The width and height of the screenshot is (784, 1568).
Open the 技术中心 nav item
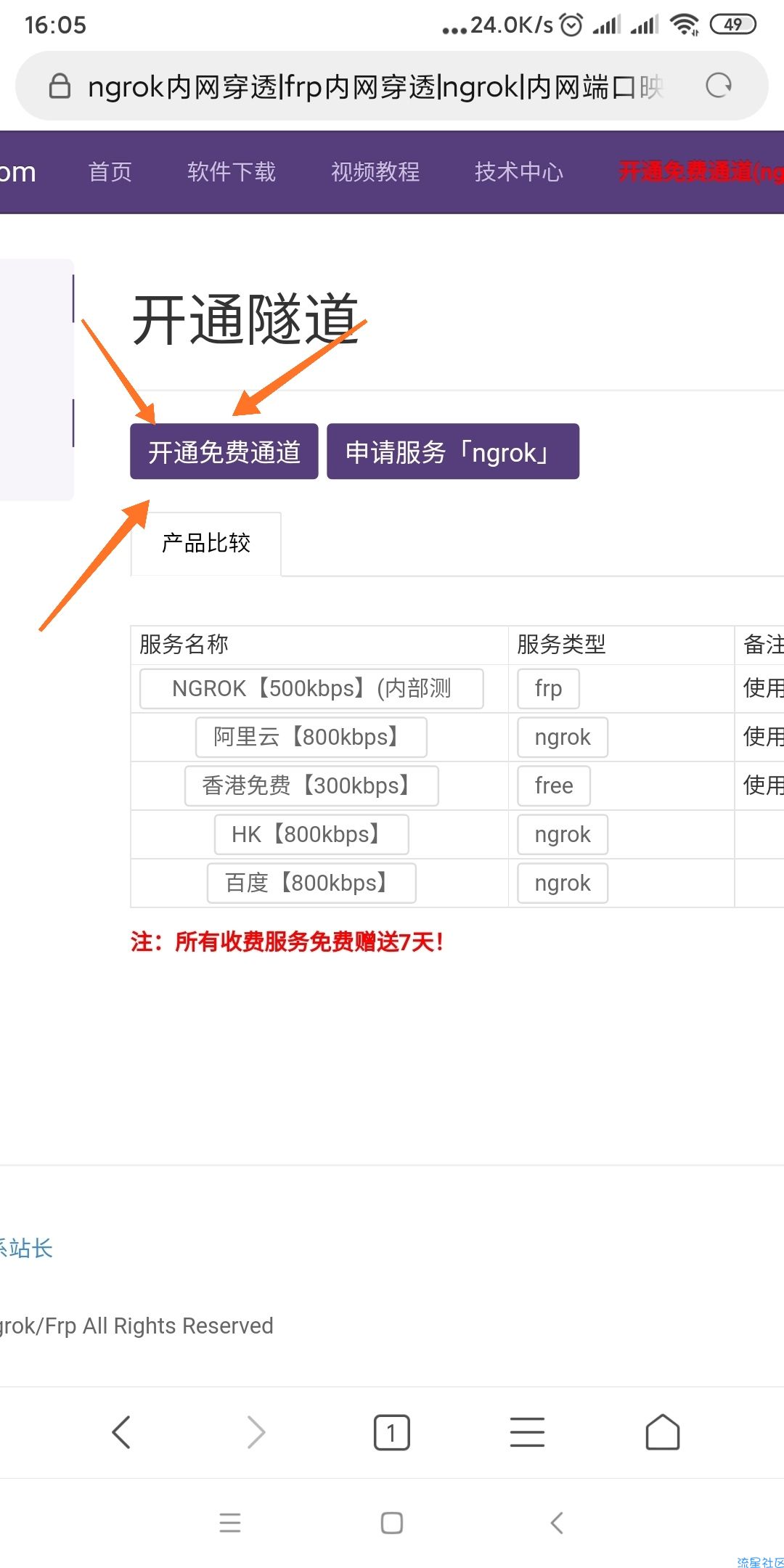click(519, 172)
